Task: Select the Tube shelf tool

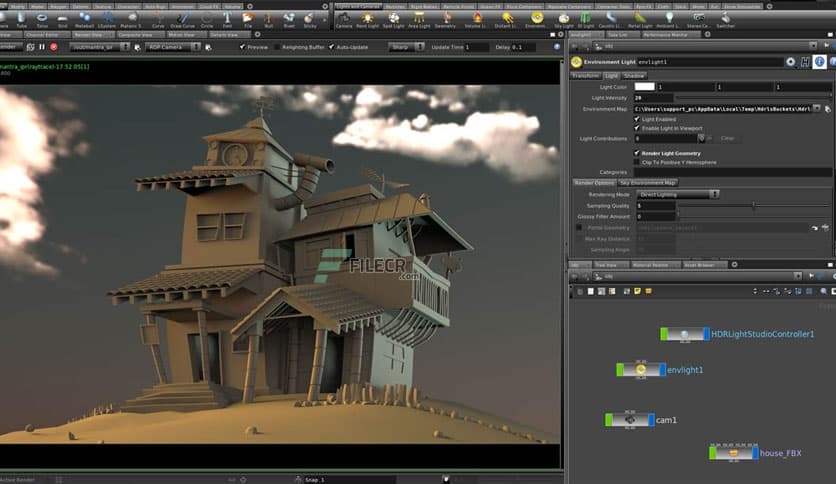Action: pos(21,20)
